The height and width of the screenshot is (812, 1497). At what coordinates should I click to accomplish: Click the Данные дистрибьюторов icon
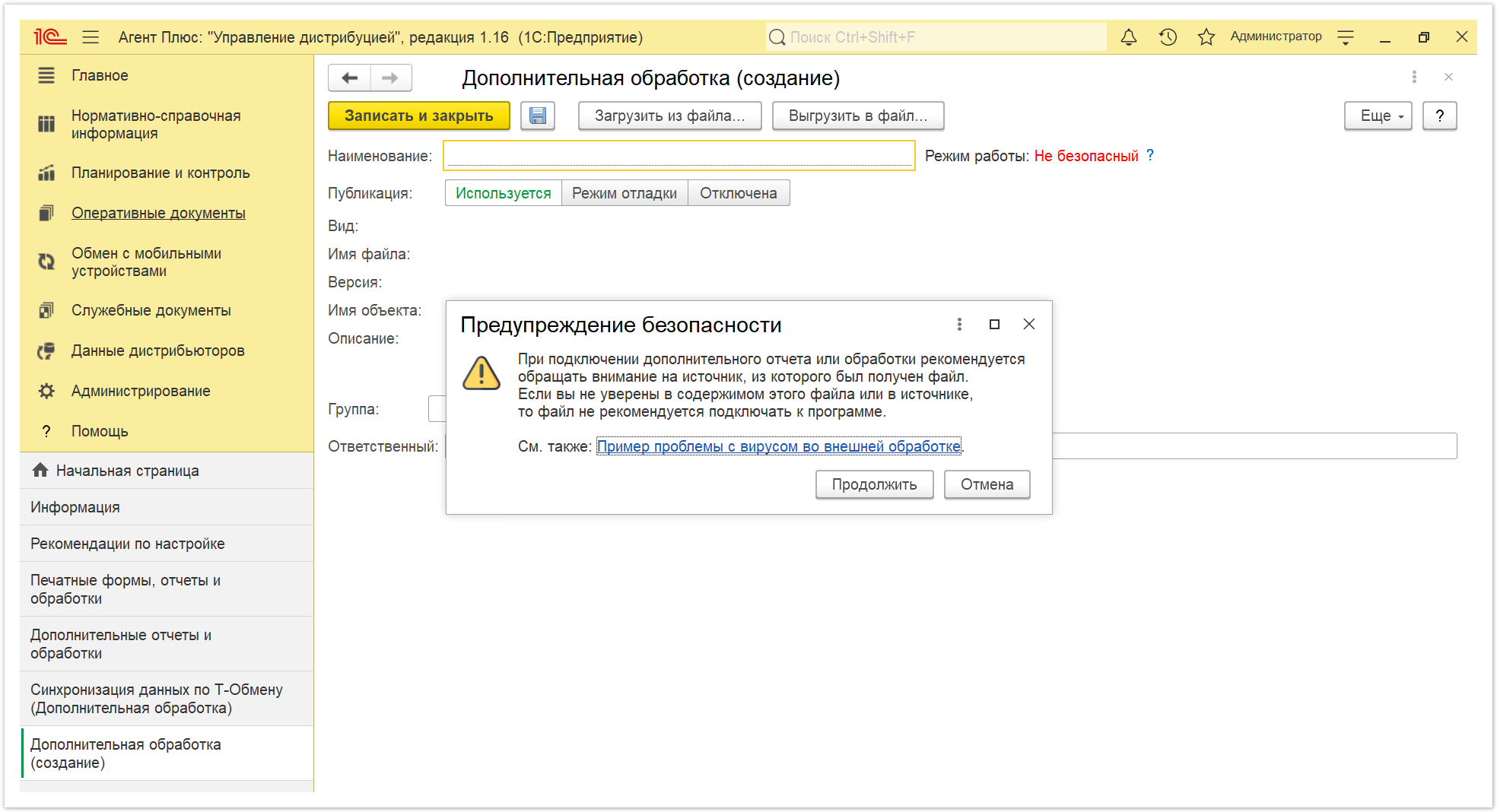pyautogui.click(x=46, y=350)
